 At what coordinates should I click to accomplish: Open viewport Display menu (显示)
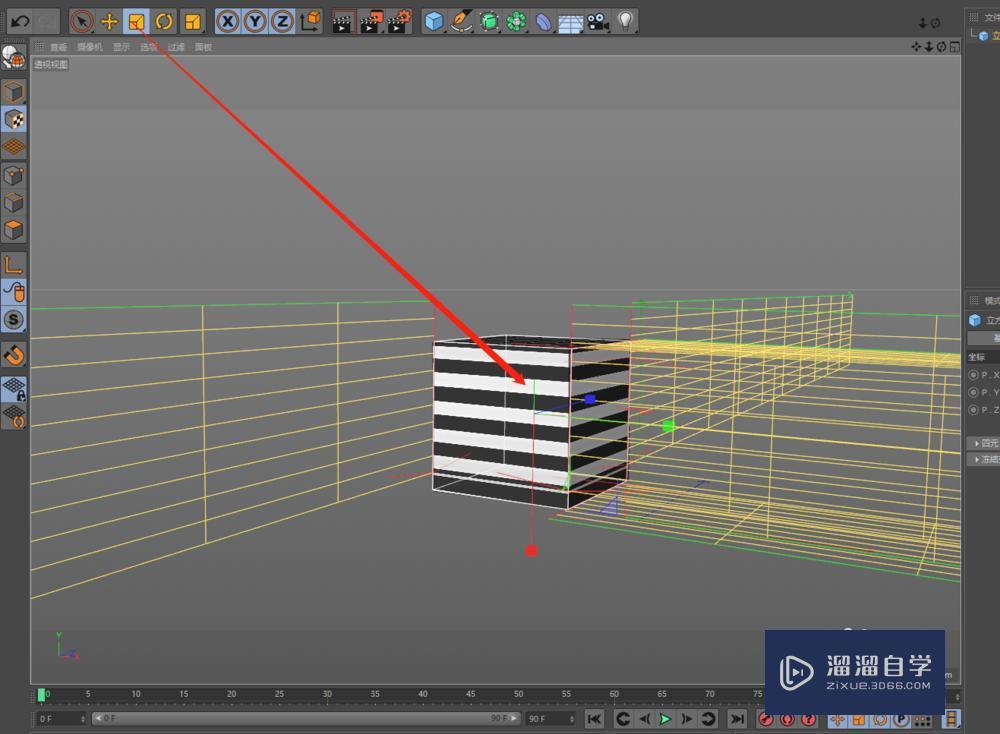click(x=121, y=47)
